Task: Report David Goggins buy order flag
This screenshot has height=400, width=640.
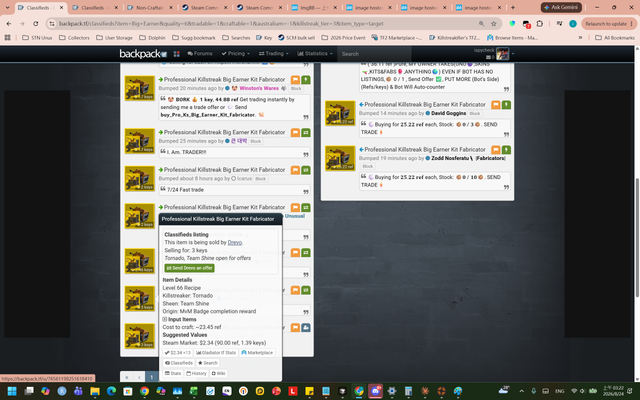Action: [496, 105]
